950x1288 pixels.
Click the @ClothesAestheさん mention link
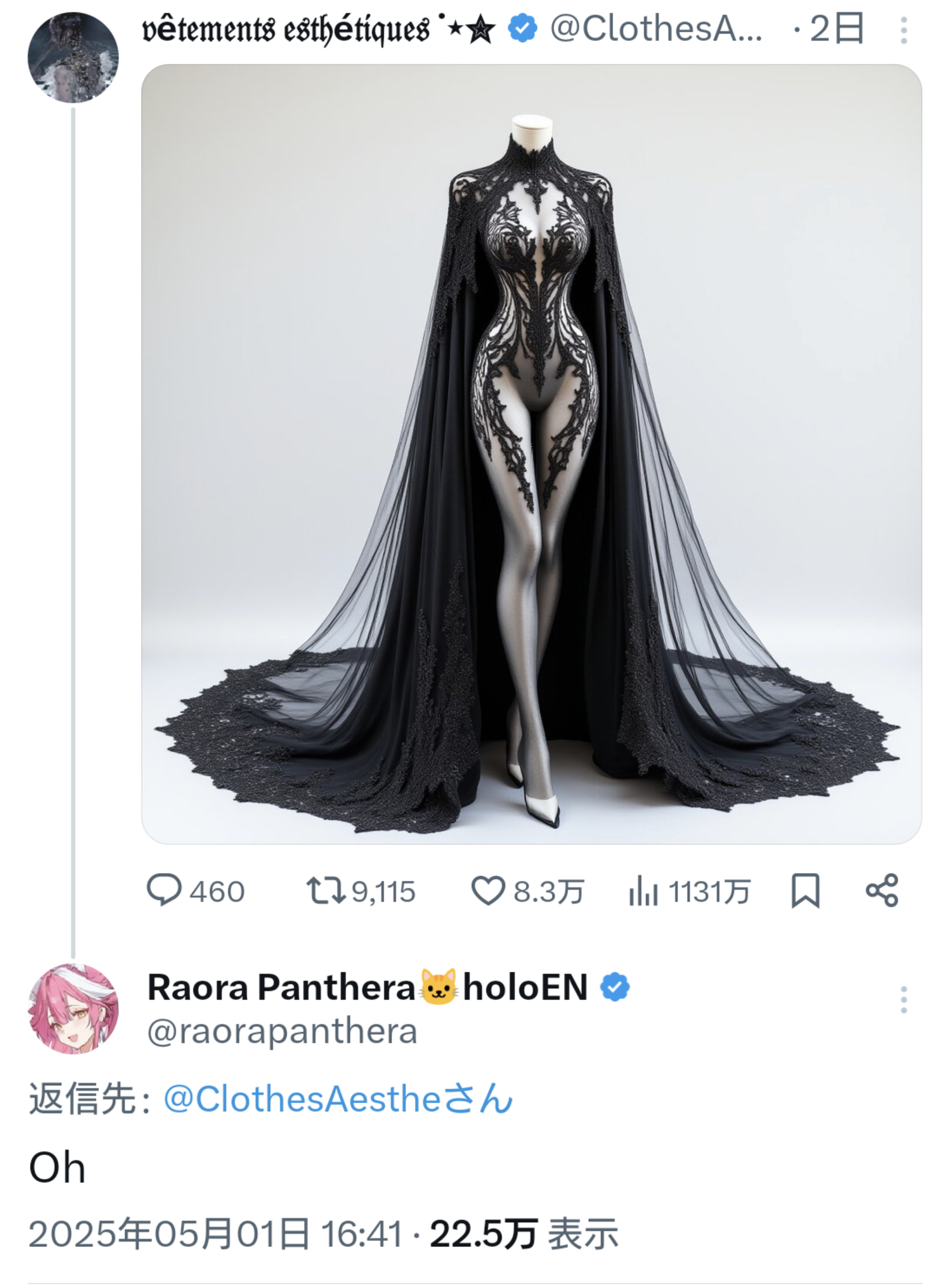338,1099
